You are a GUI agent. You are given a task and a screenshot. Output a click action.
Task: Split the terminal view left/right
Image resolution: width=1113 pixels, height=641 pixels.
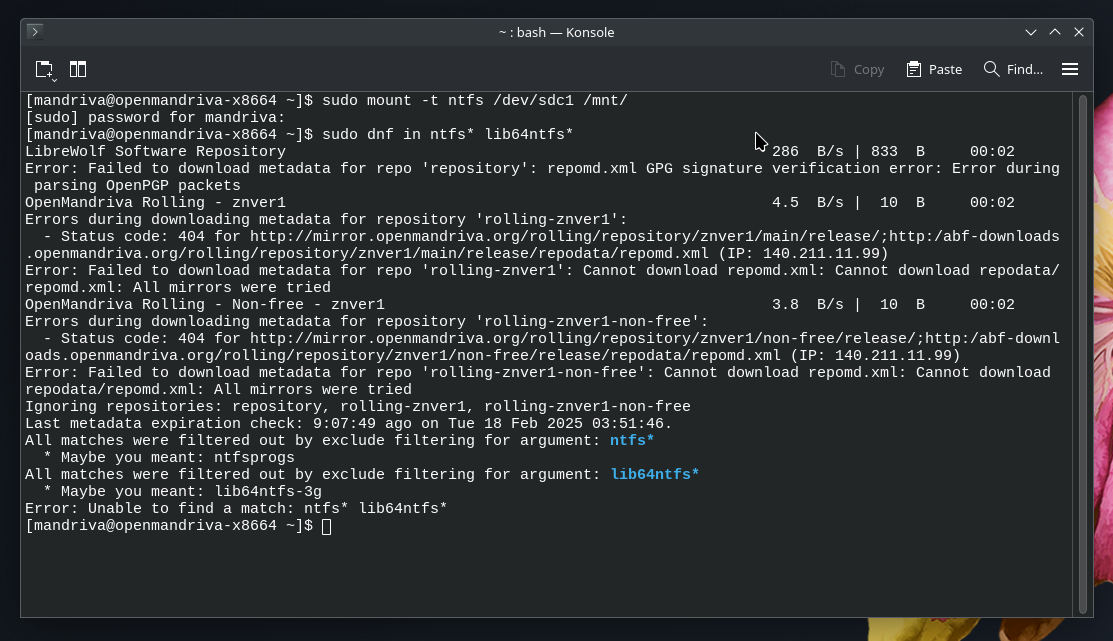pyautogui.click(x=78, y=70)
